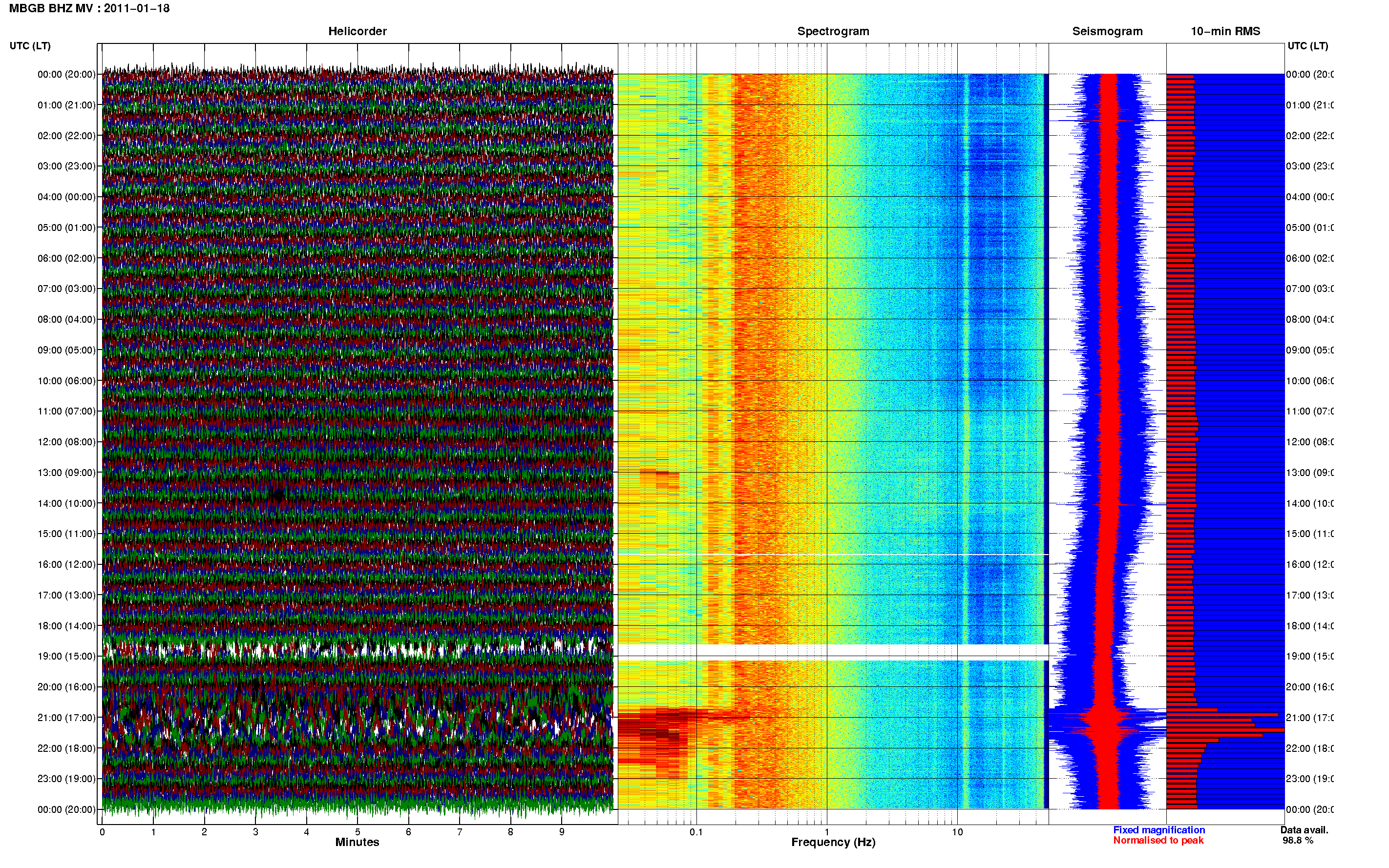The image size is (1389, 868).
Task: Click the blue 'Fixed magnification' legend text
Action: point(1159,830)
